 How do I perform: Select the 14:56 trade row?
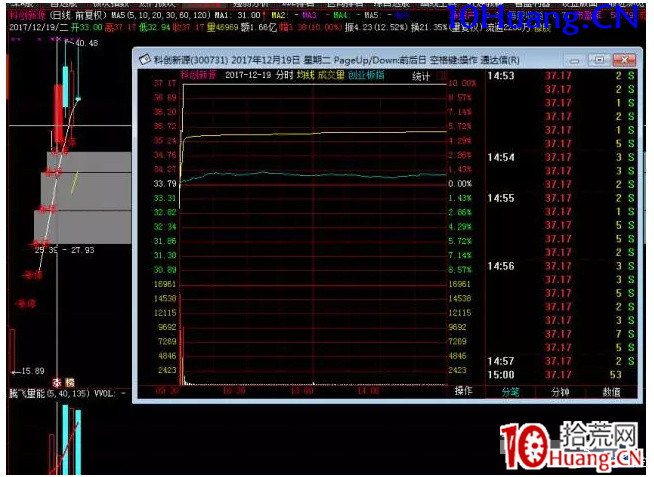561,266
